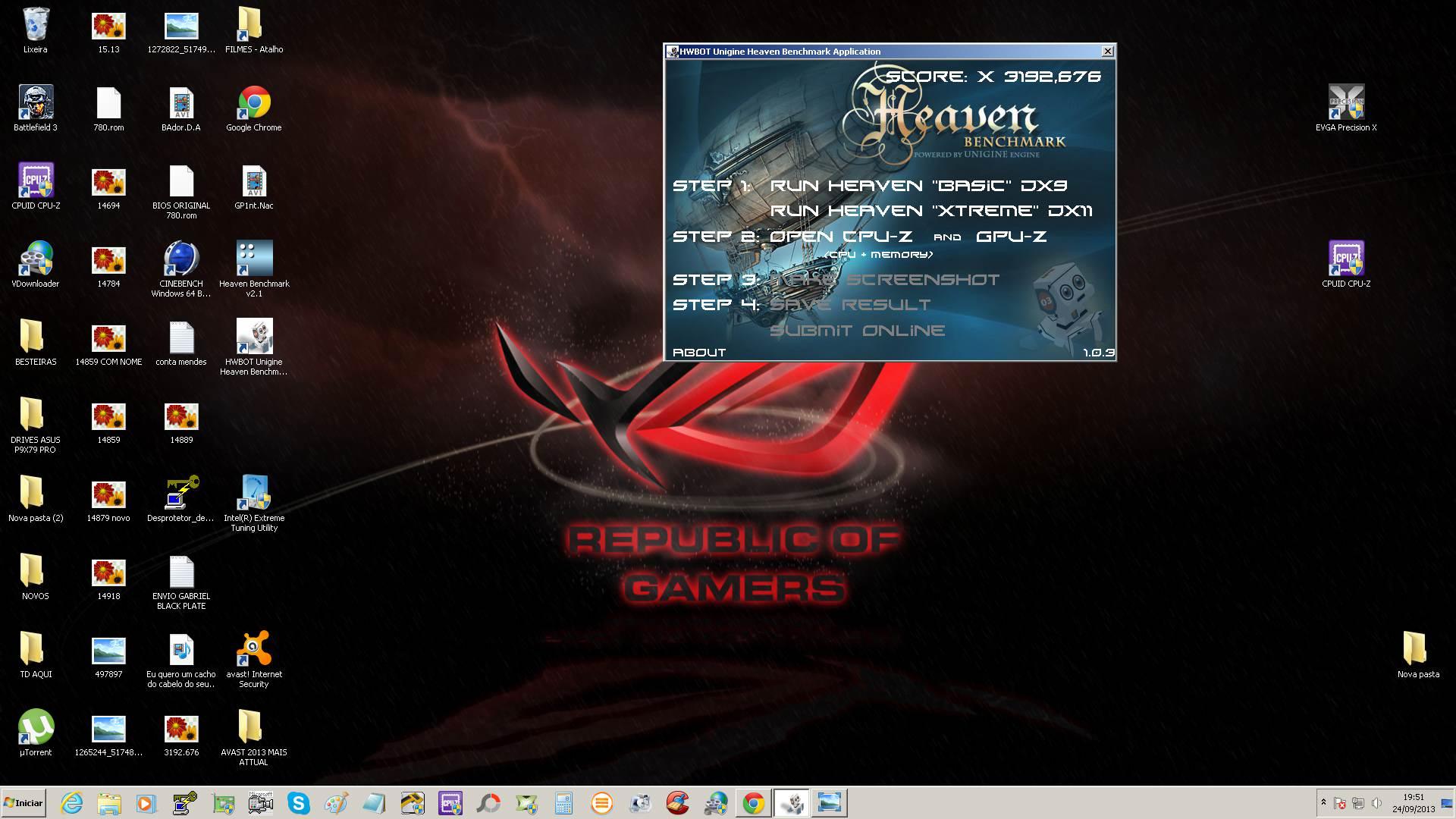Image resolution: width=1456 pixels, height=819 pixels.
Task: Select the purple CPUID CPU-Z icon under Battlefield 3
Action: point(35,187)
